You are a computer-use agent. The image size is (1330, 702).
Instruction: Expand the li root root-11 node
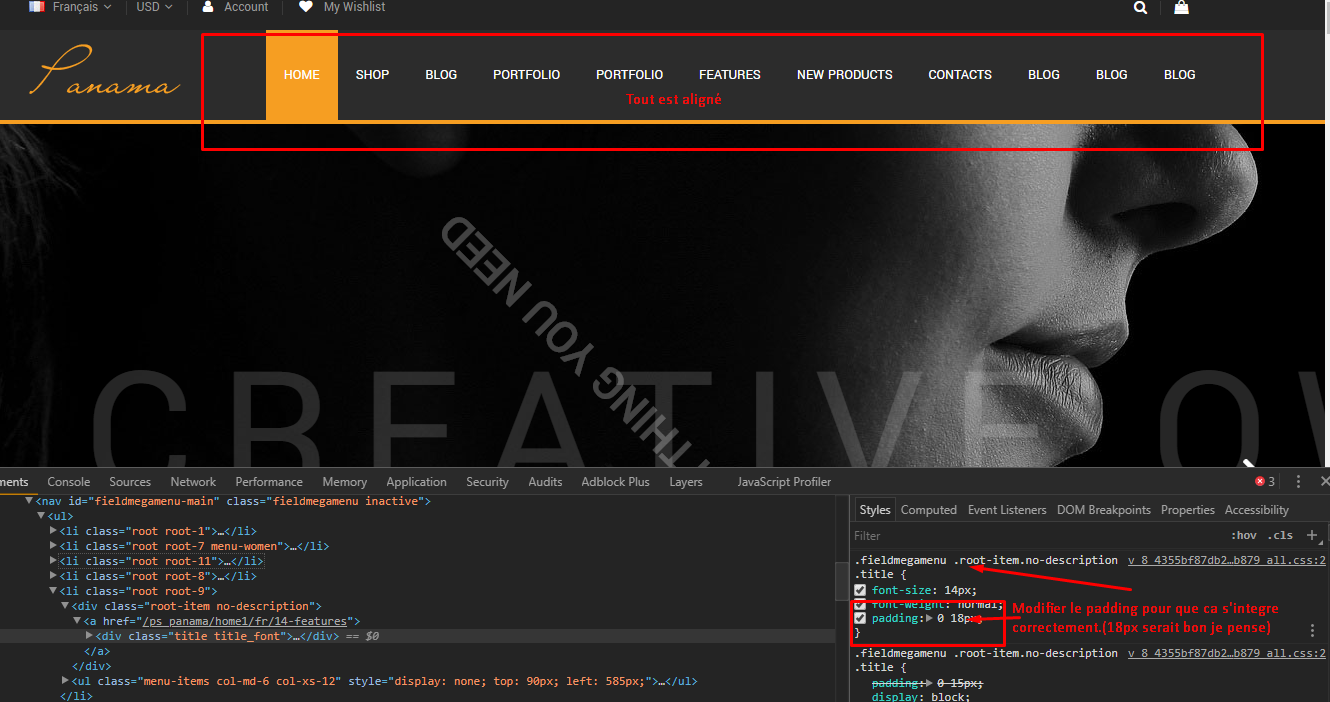point(54,561)
